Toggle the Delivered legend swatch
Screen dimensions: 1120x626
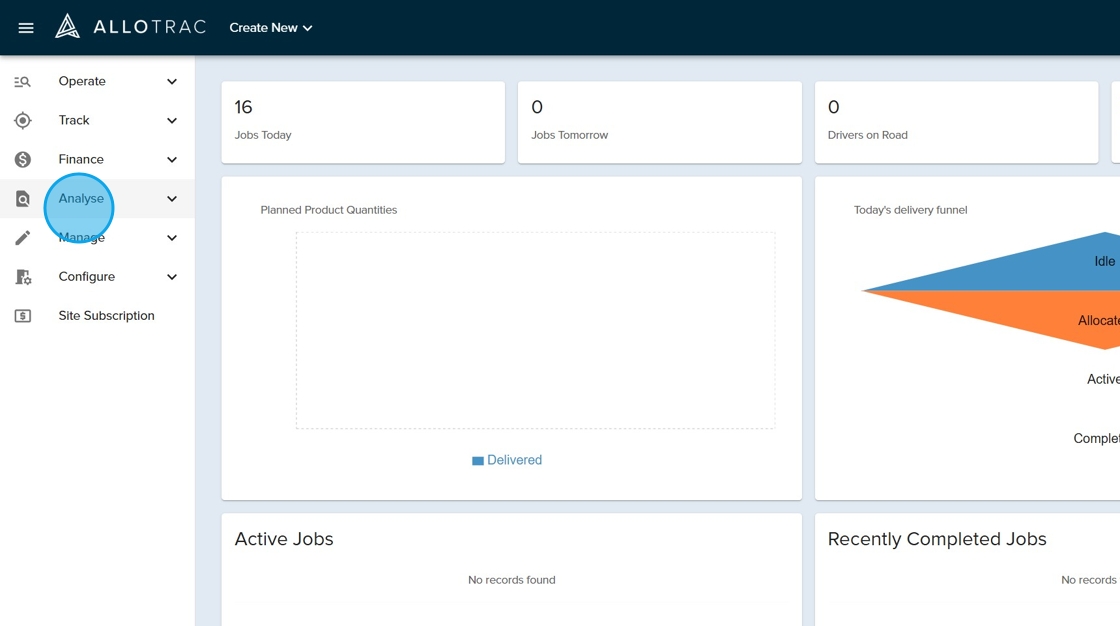[x=478, y=461]
